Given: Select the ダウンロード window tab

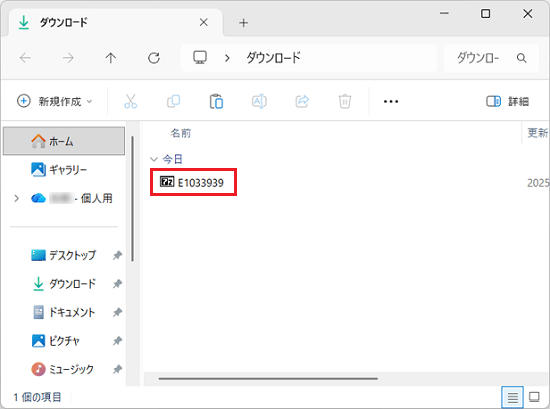Looking at the screenshot, I should [115, 23].
